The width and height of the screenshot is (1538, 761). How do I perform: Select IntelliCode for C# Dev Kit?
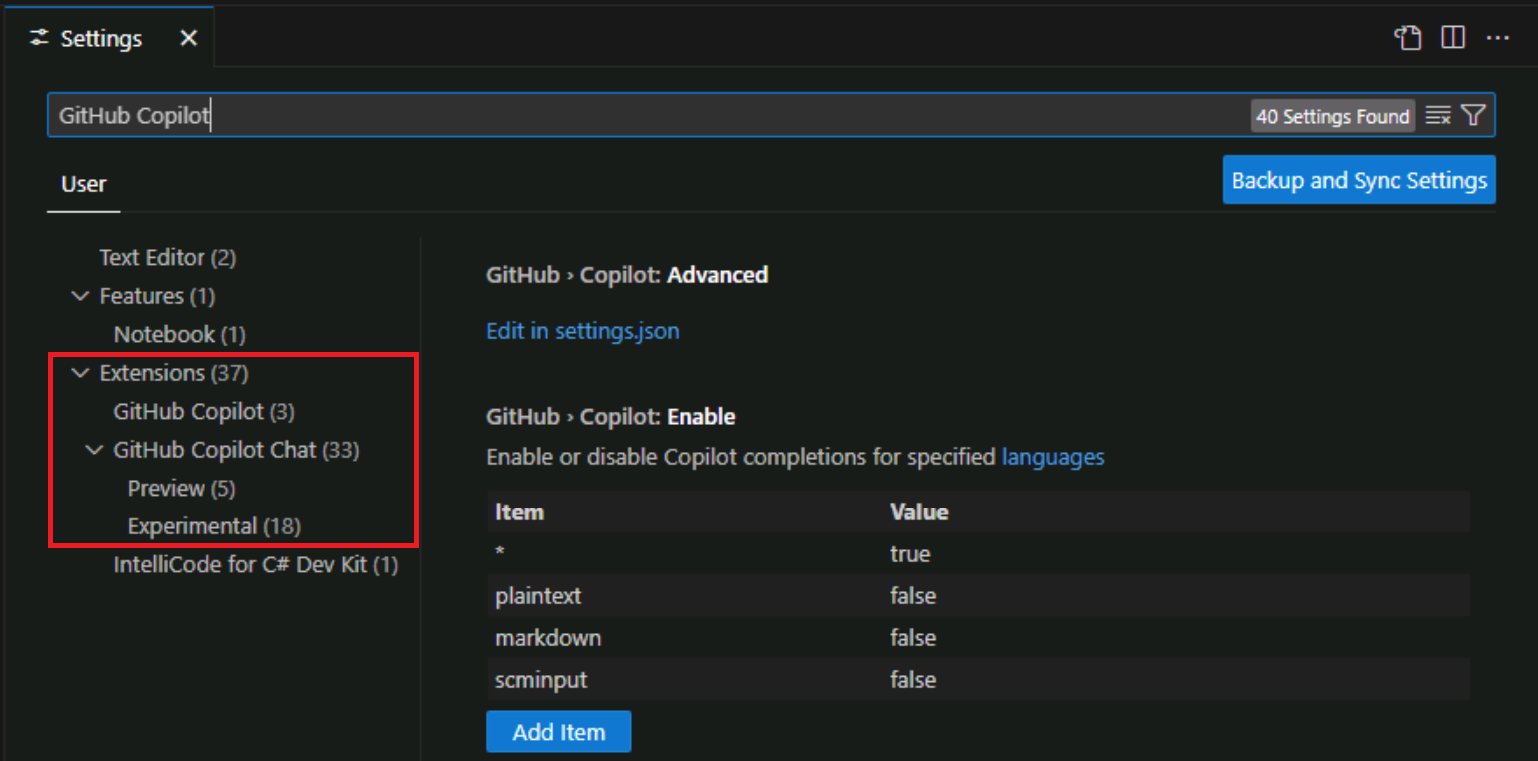tap(256, 565)
